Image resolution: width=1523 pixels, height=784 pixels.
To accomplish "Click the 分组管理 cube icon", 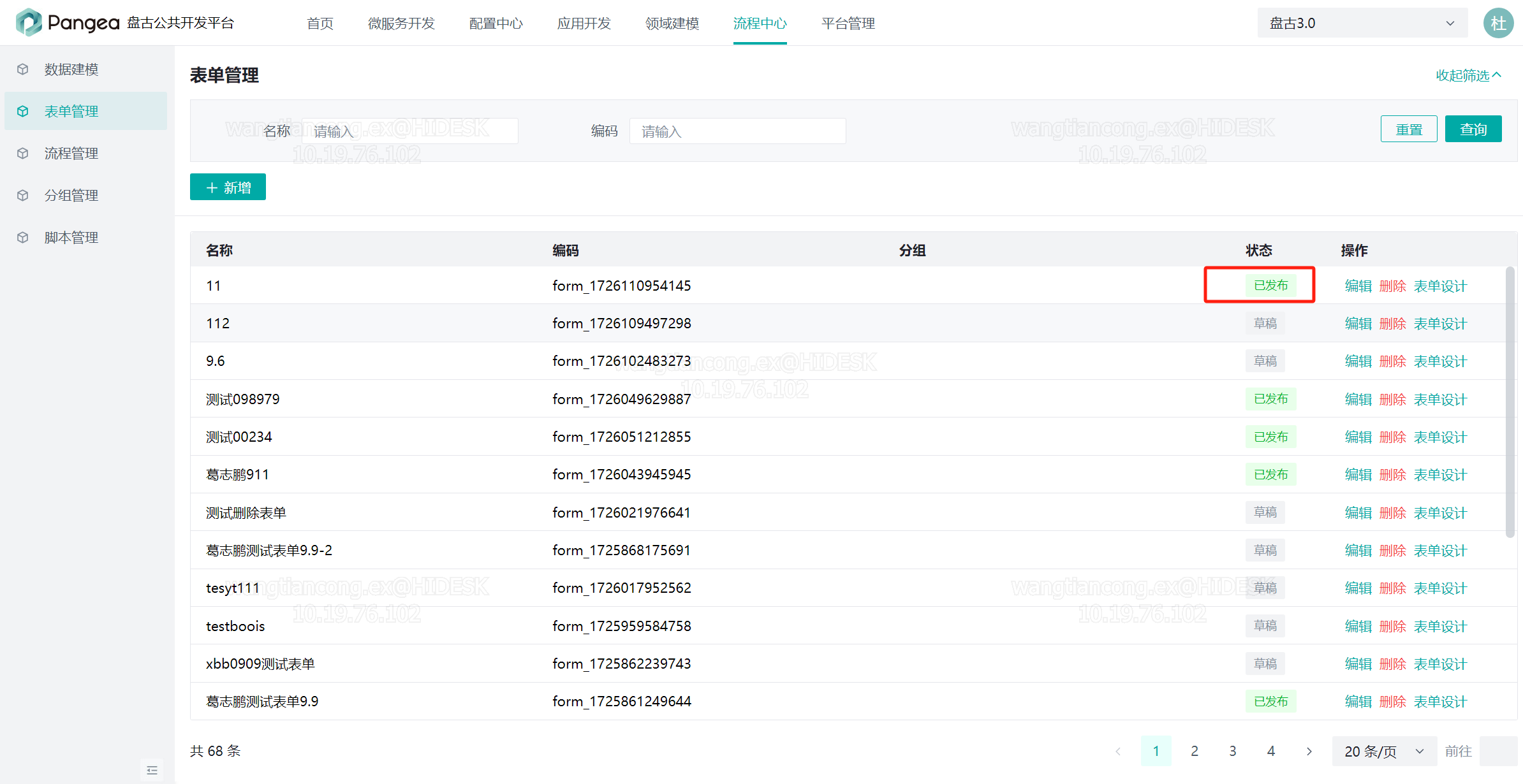I will tap(23, 195).
